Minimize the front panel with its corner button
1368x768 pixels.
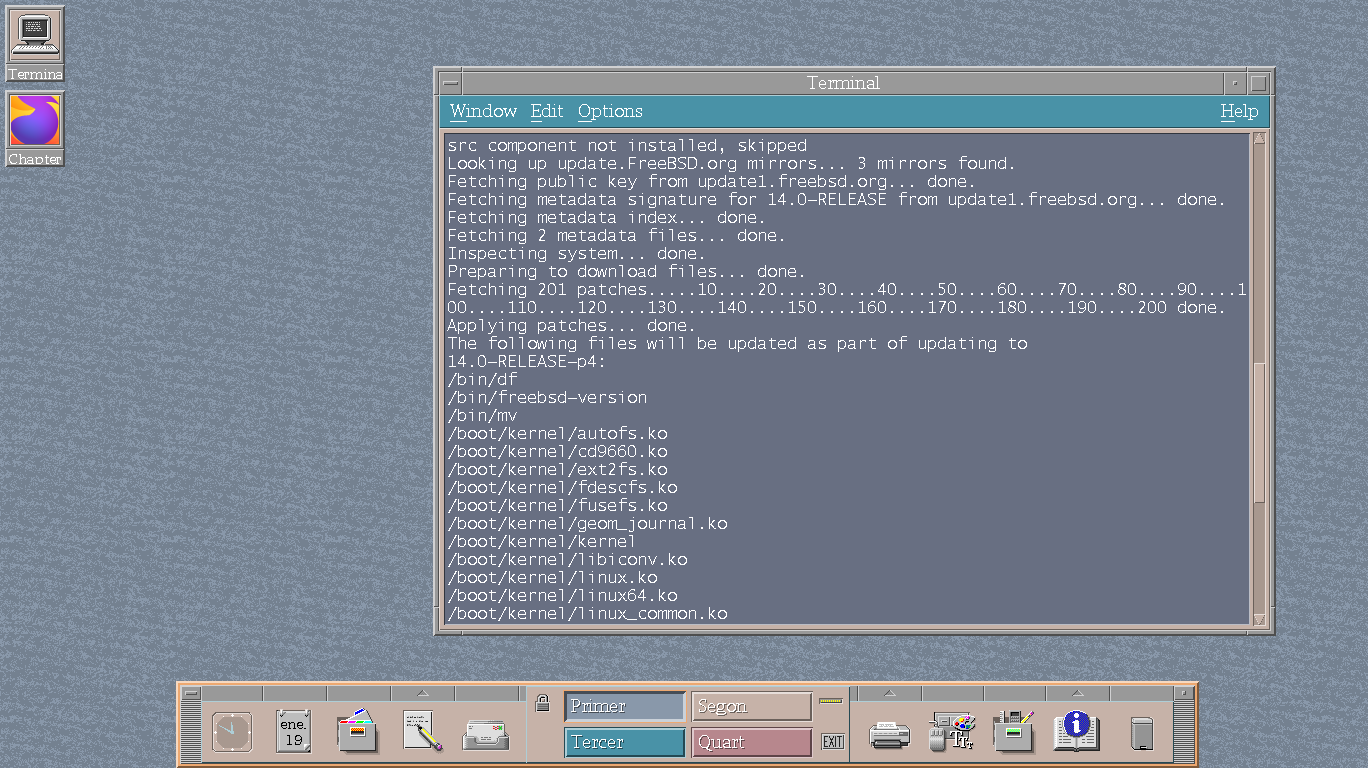[1184, 693]
